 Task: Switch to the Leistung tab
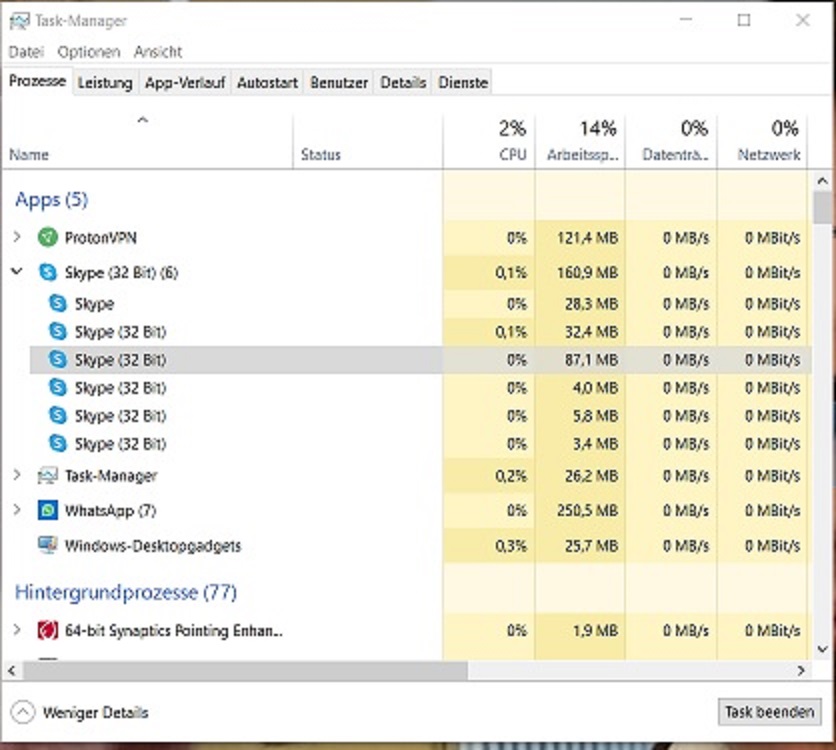coord(105,83)
